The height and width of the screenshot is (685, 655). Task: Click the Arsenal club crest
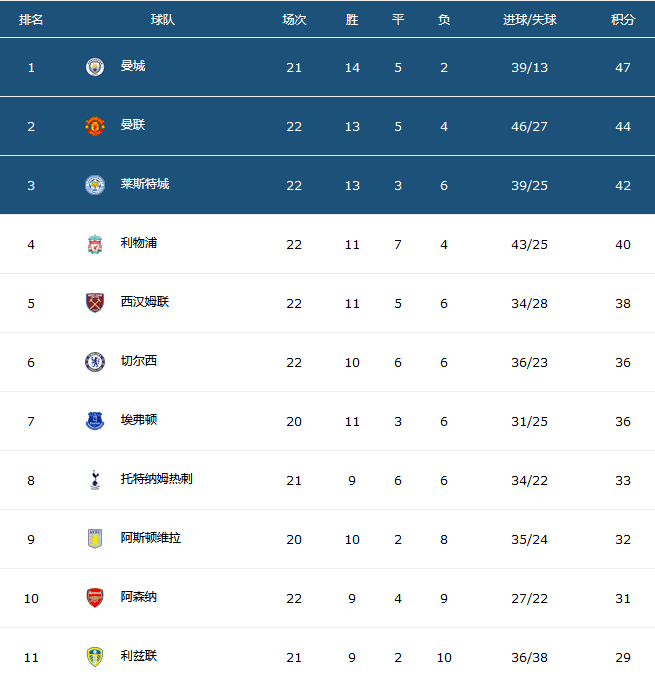95,598
